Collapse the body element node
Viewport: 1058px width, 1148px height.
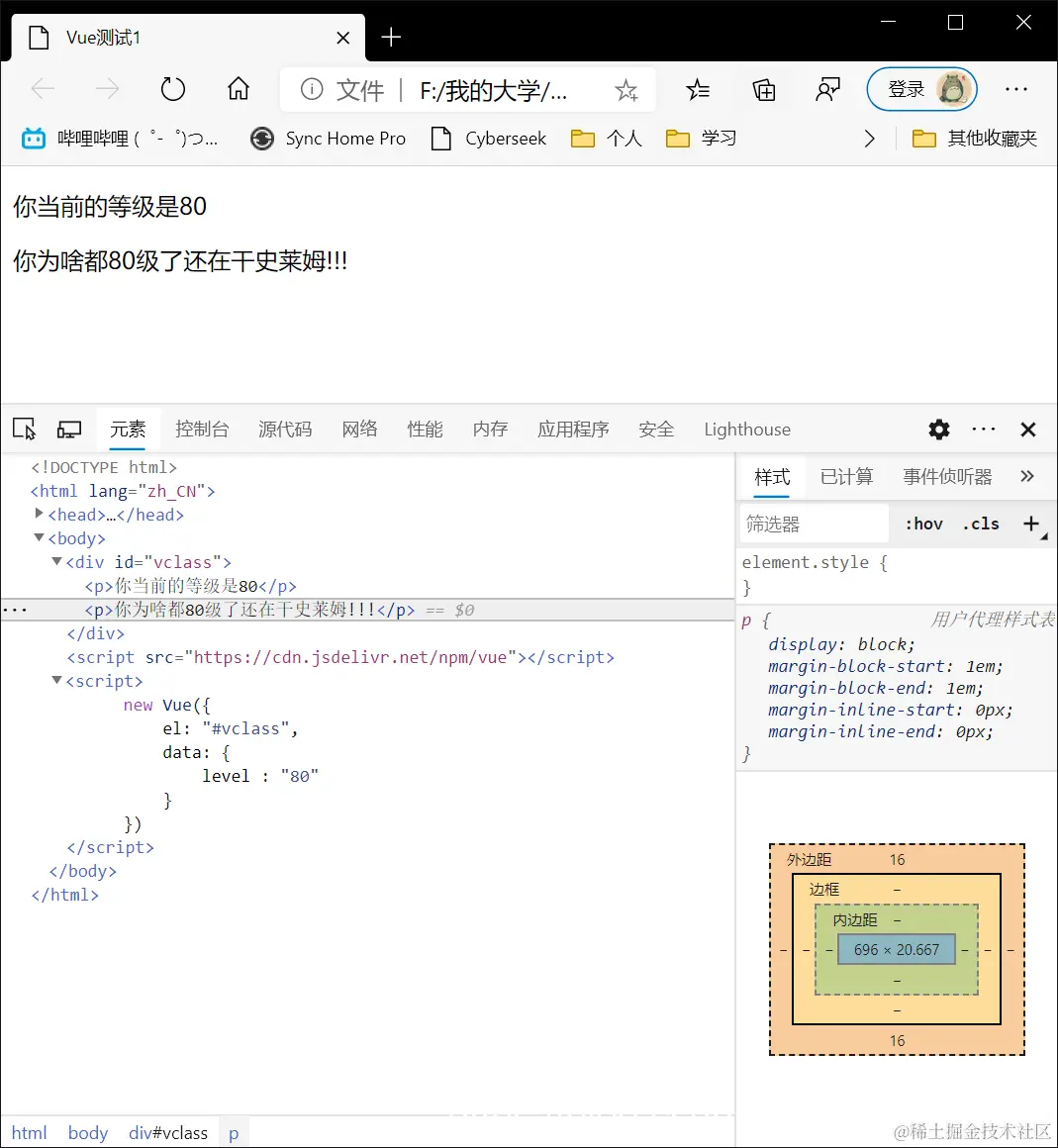click(x=37, y=537)
